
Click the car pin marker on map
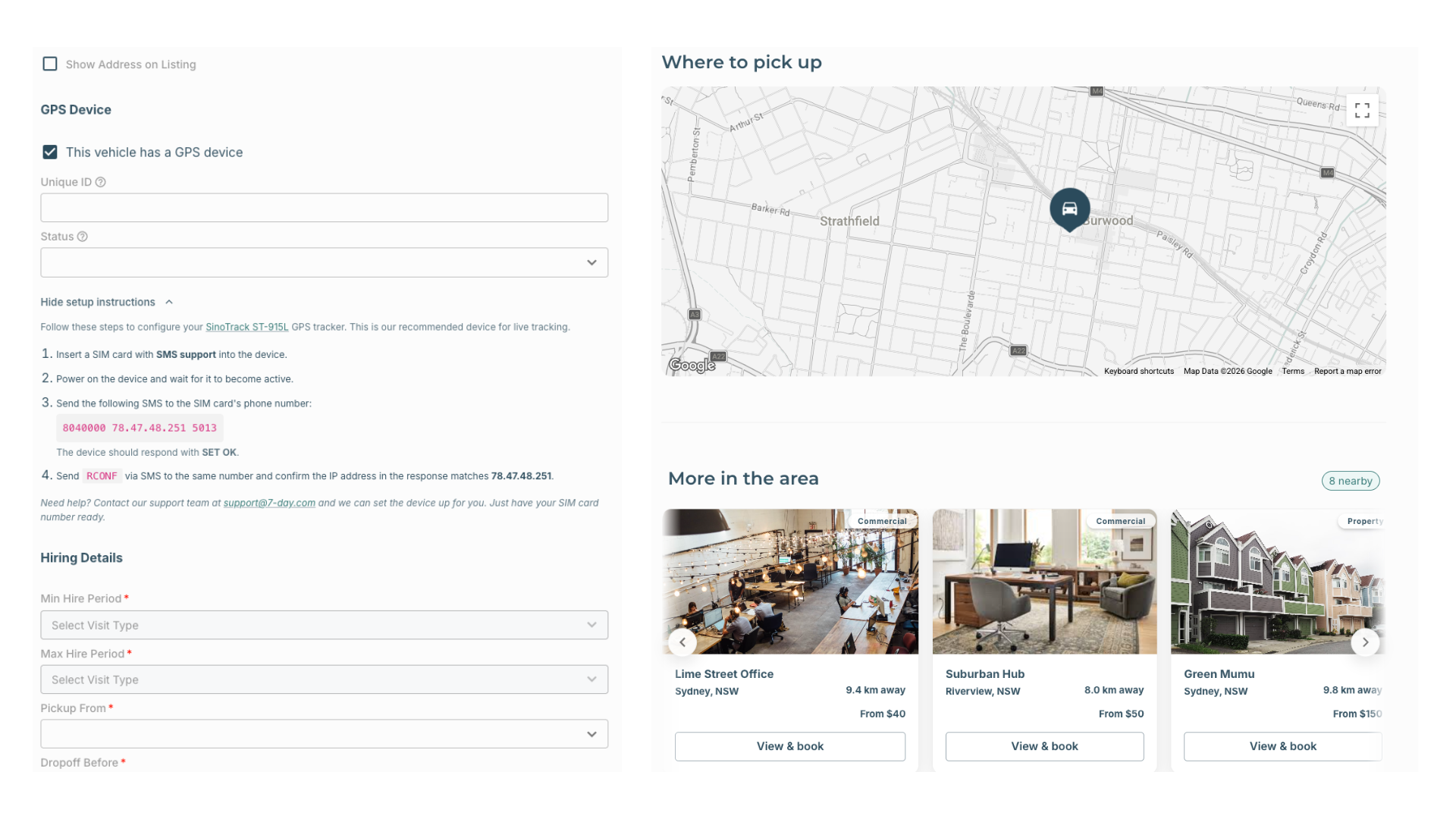tap(1070, 209)
